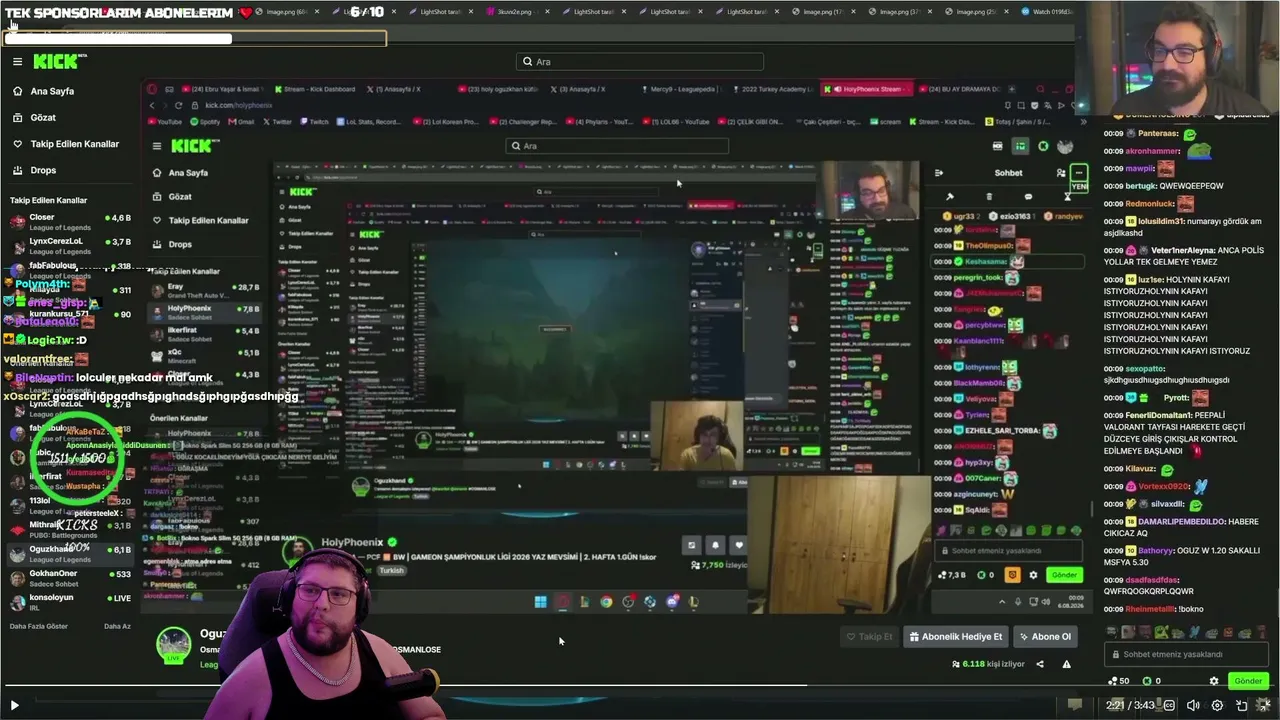Open the YouTube bookmark in inner browser
Image resolution: width=1280 pixels, height=720 pixels.
(166, 122)
